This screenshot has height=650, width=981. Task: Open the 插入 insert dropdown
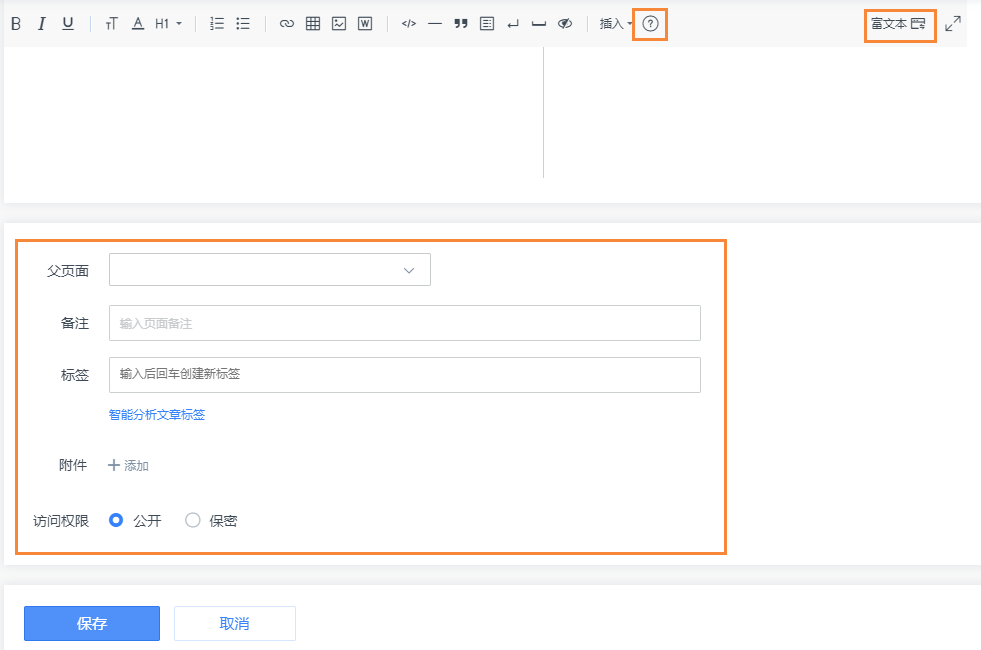tap(616, 24)
